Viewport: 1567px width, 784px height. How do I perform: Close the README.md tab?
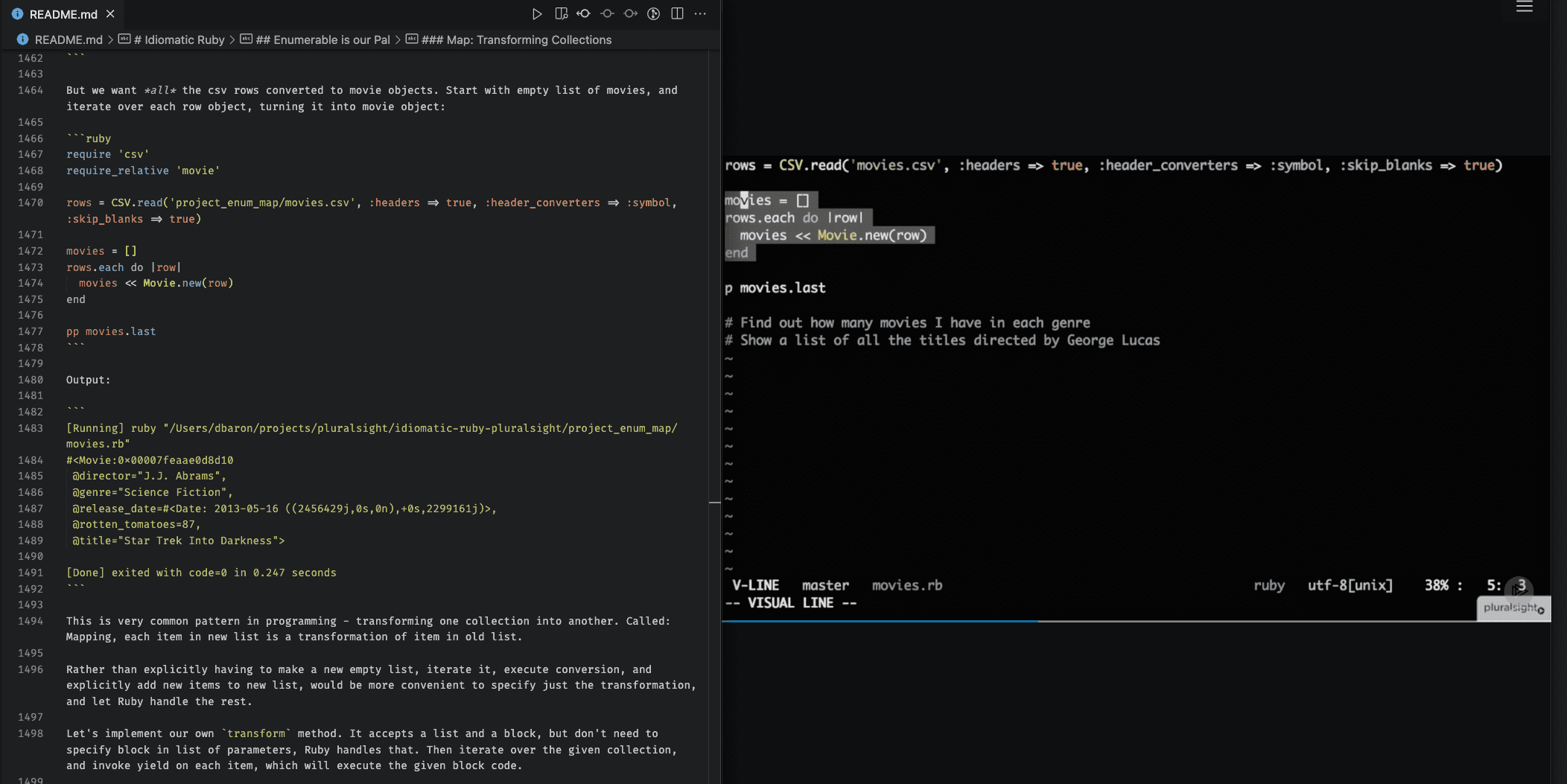pos(110,14)
